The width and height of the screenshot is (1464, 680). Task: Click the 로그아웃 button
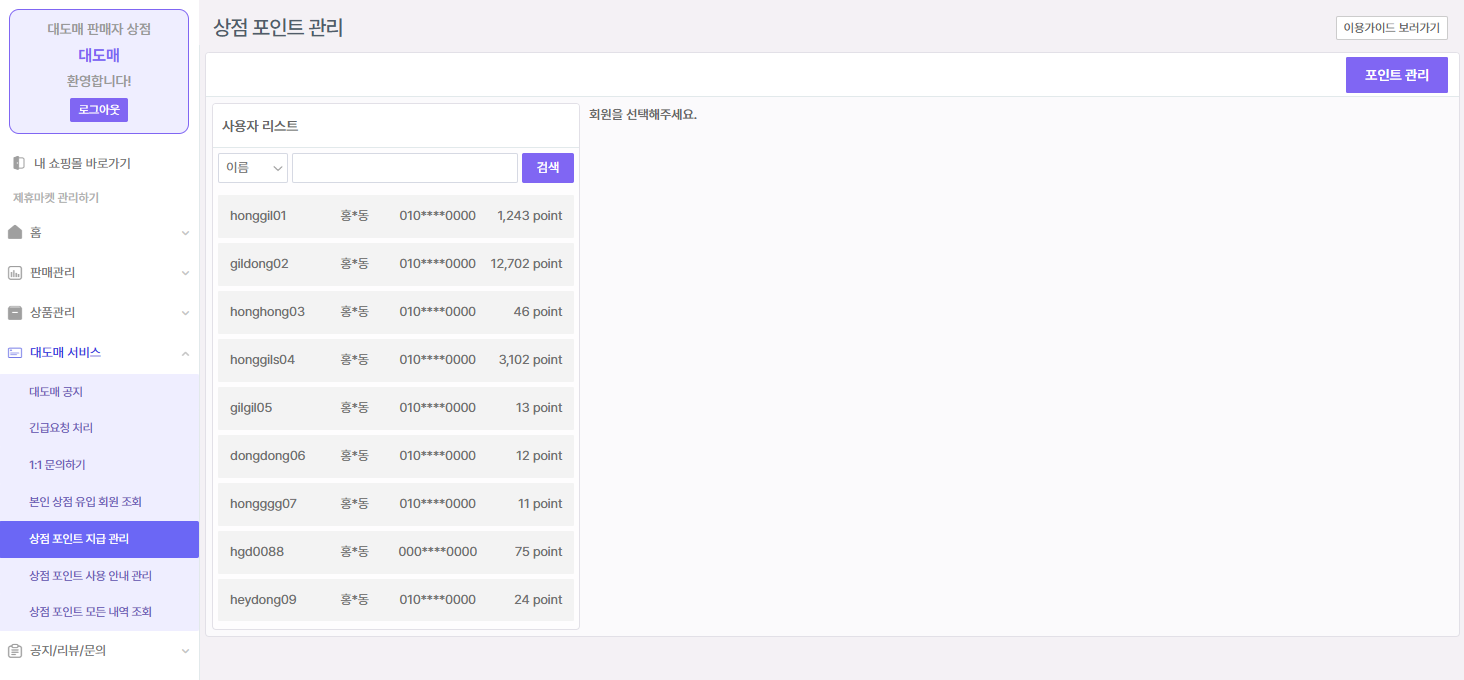tap(99, 110)
